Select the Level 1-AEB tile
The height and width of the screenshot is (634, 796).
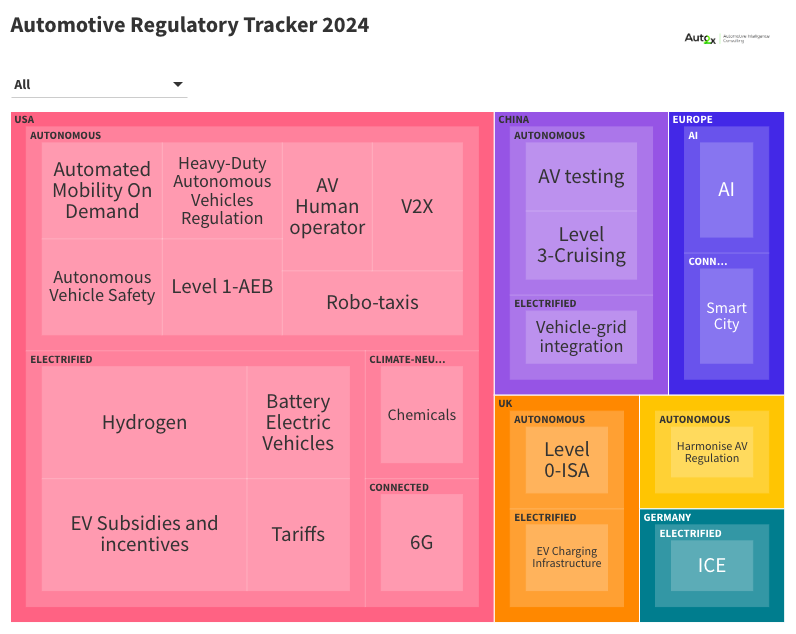pos(222,286)
